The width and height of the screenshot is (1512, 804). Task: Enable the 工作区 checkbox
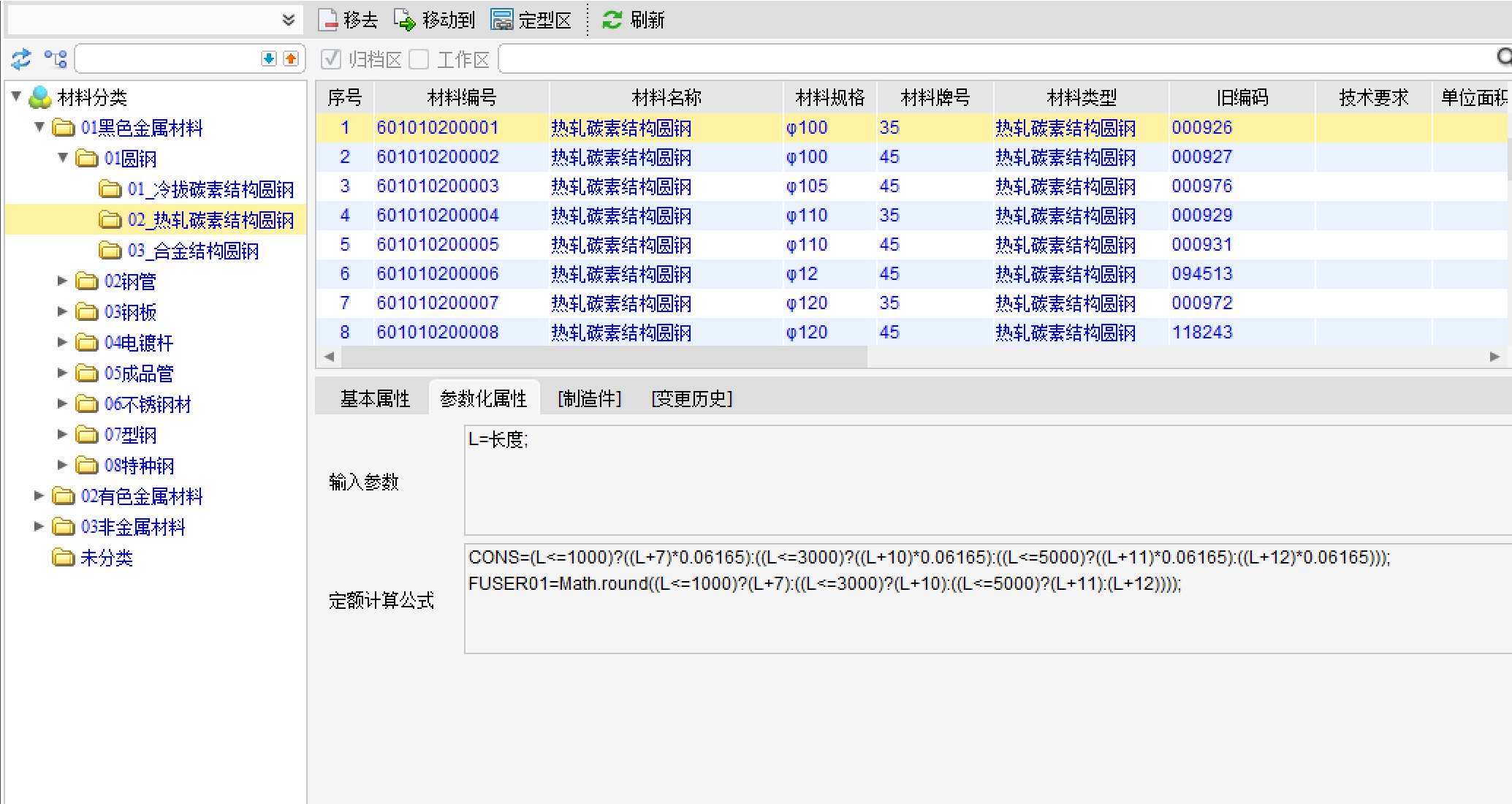419,59
